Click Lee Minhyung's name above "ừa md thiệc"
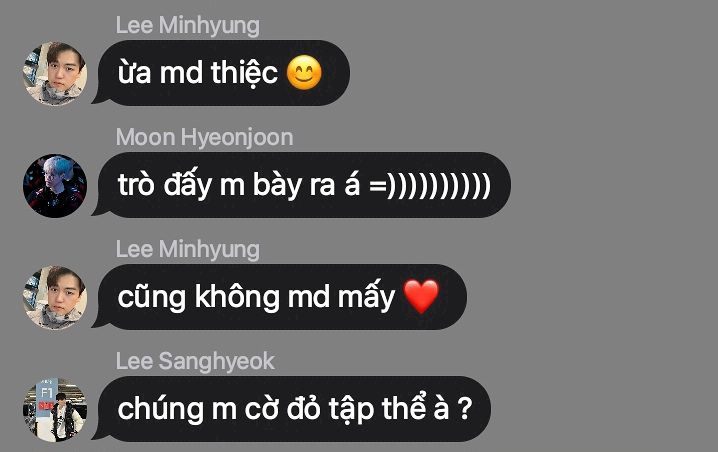The width and height of the screenshot is (718, 452). tap(188, 26)
